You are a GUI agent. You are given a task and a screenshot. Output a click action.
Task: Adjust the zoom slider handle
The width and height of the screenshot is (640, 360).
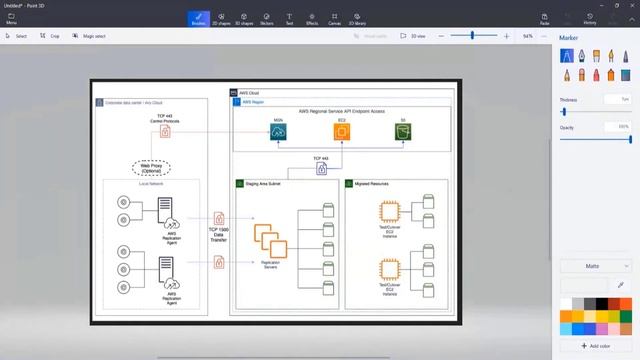coord(472,36)
